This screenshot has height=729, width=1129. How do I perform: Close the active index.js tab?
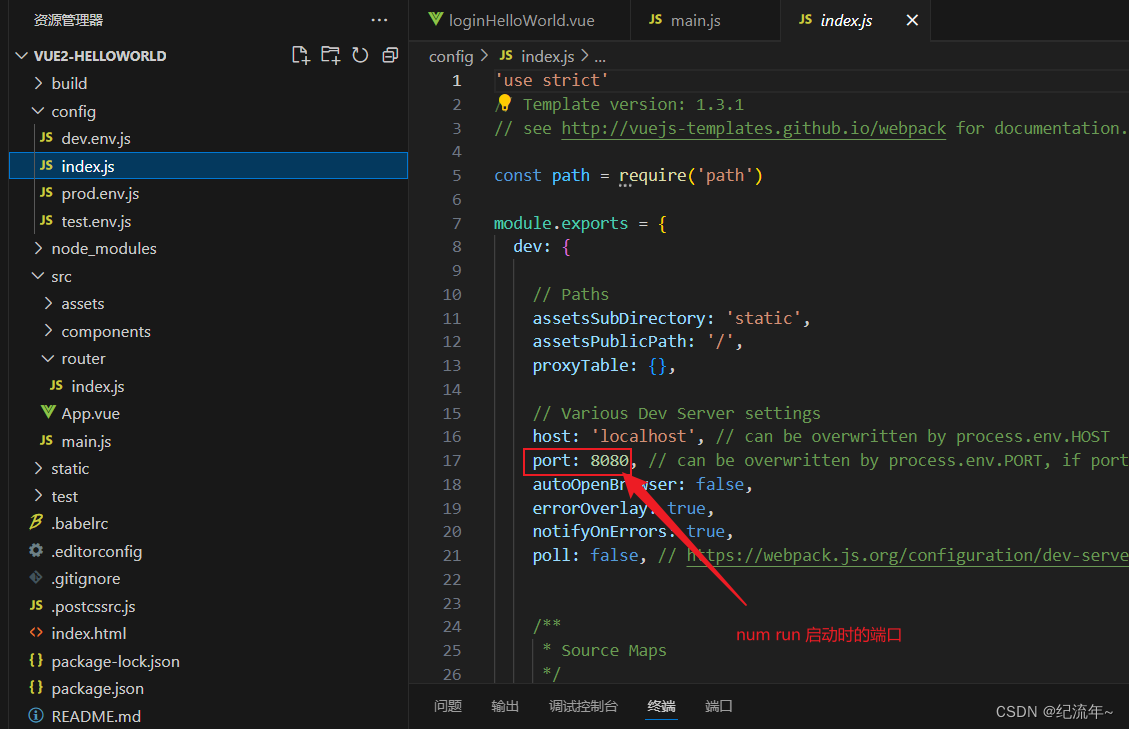pos(911,19)
